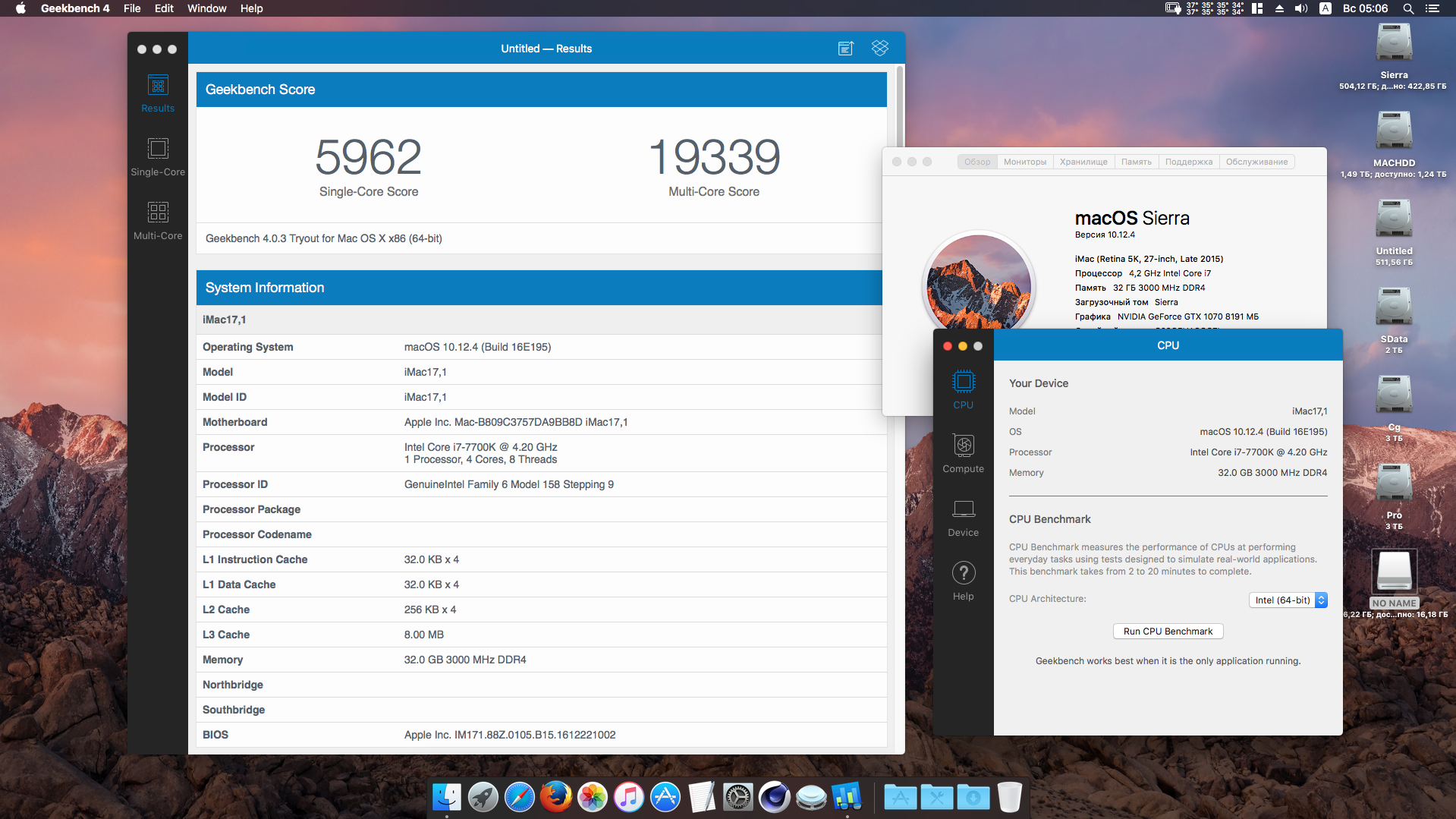This screenshot has height=819, width=1456.
Task: Switch to Хранилище tab in About This Mac
Action: (1083, 162)
